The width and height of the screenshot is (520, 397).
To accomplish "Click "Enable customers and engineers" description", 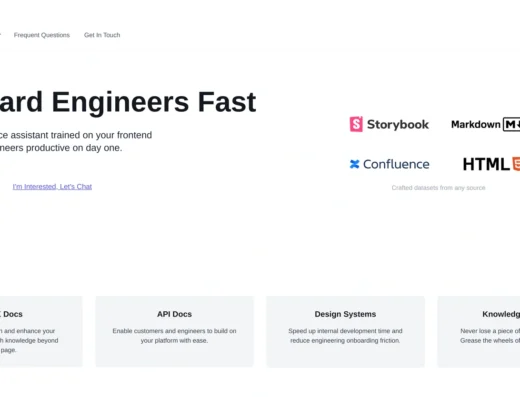I will click(x=174, y=336).
